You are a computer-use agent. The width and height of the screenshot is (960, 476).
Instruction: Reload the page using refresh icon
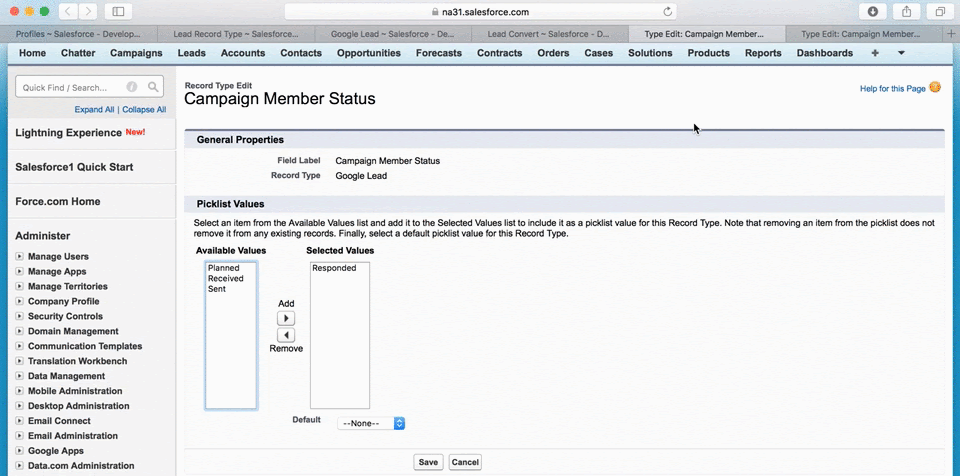coord(667,12)
